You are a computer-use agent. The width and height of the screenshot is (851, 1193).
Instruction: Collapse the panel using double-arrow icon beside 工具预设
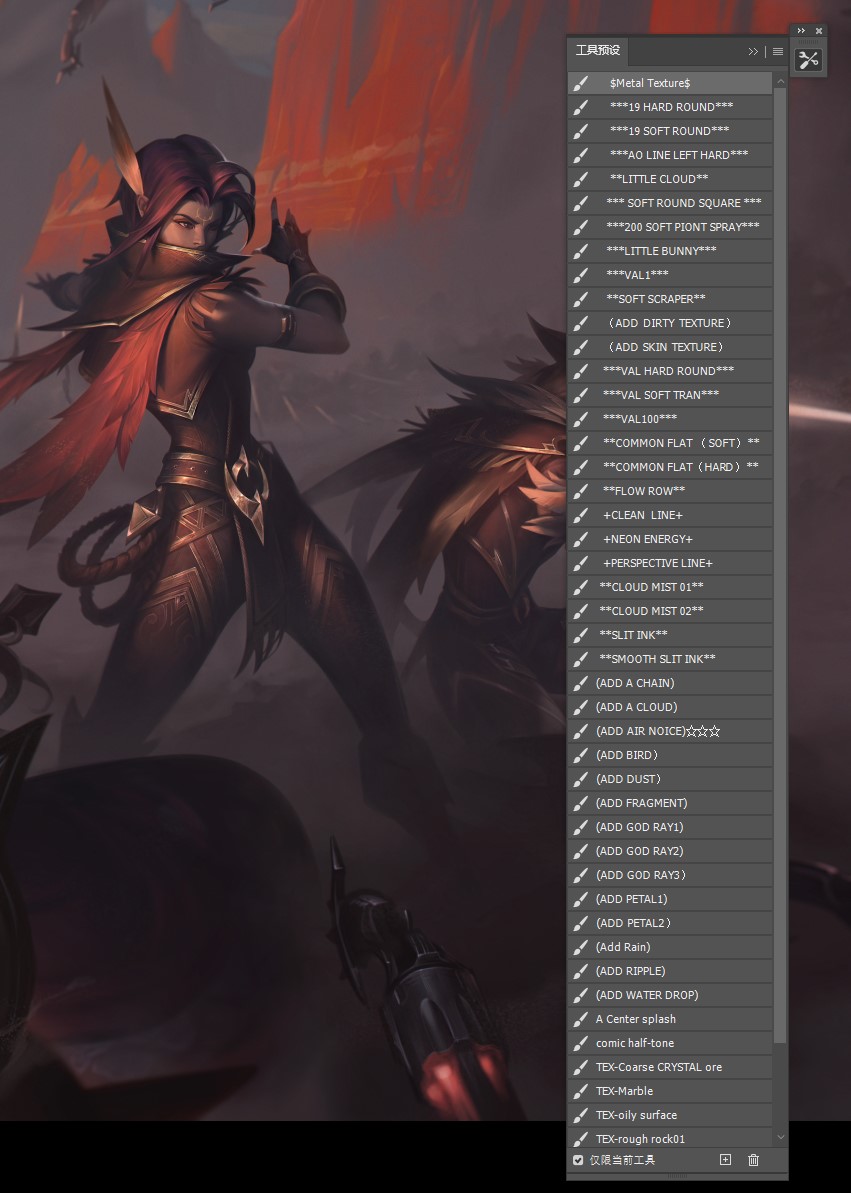click(x=753, y=52)
